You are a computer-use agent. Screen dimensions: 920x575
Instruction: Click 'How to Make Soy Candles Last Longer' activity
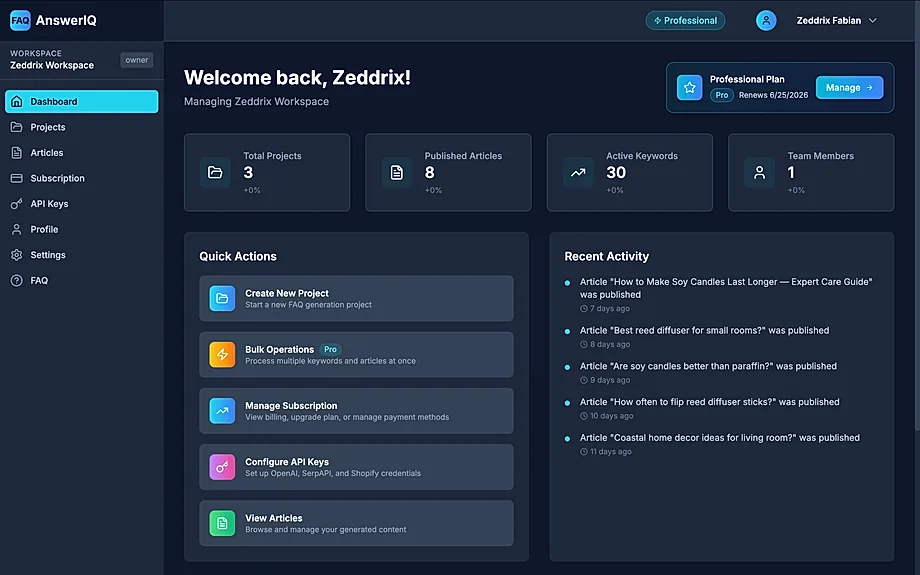[x=726, y=288]
